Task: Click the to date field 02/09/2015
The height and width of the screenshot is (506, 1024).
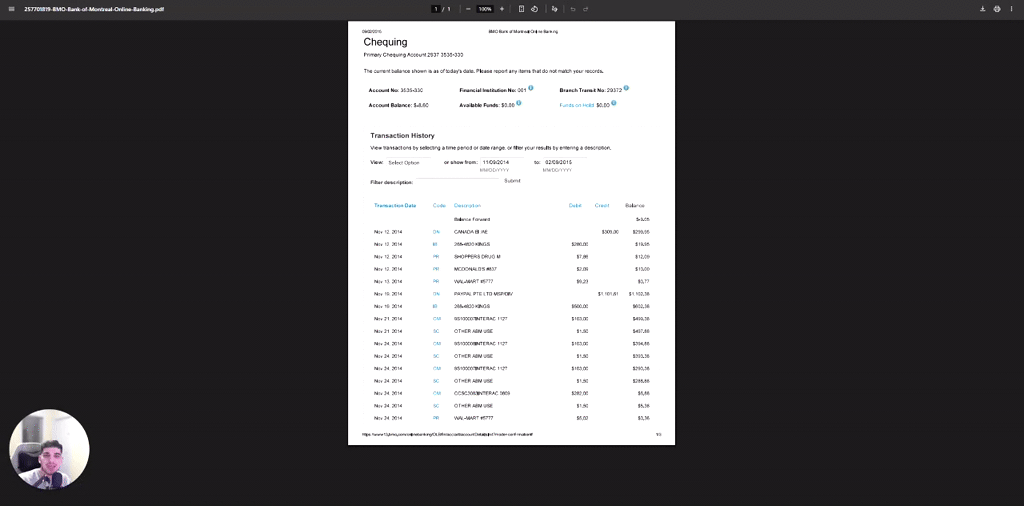Action: coord(565,162)
